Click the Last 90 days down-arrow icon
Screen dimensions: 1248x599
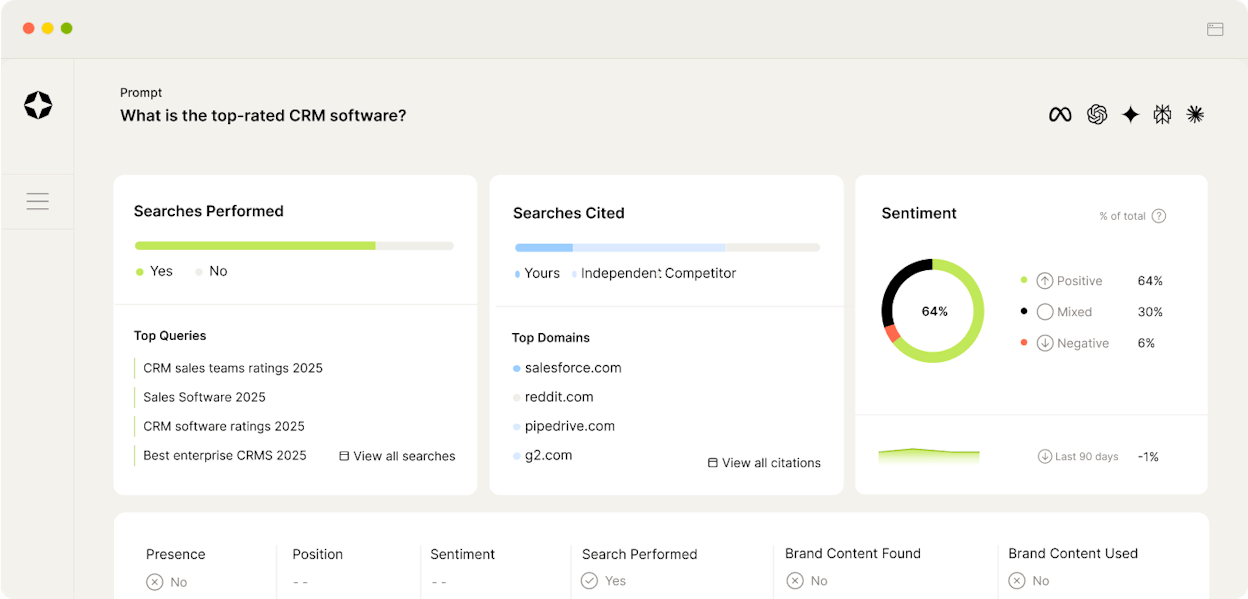pyautogui.click(x=1045, y=456)
